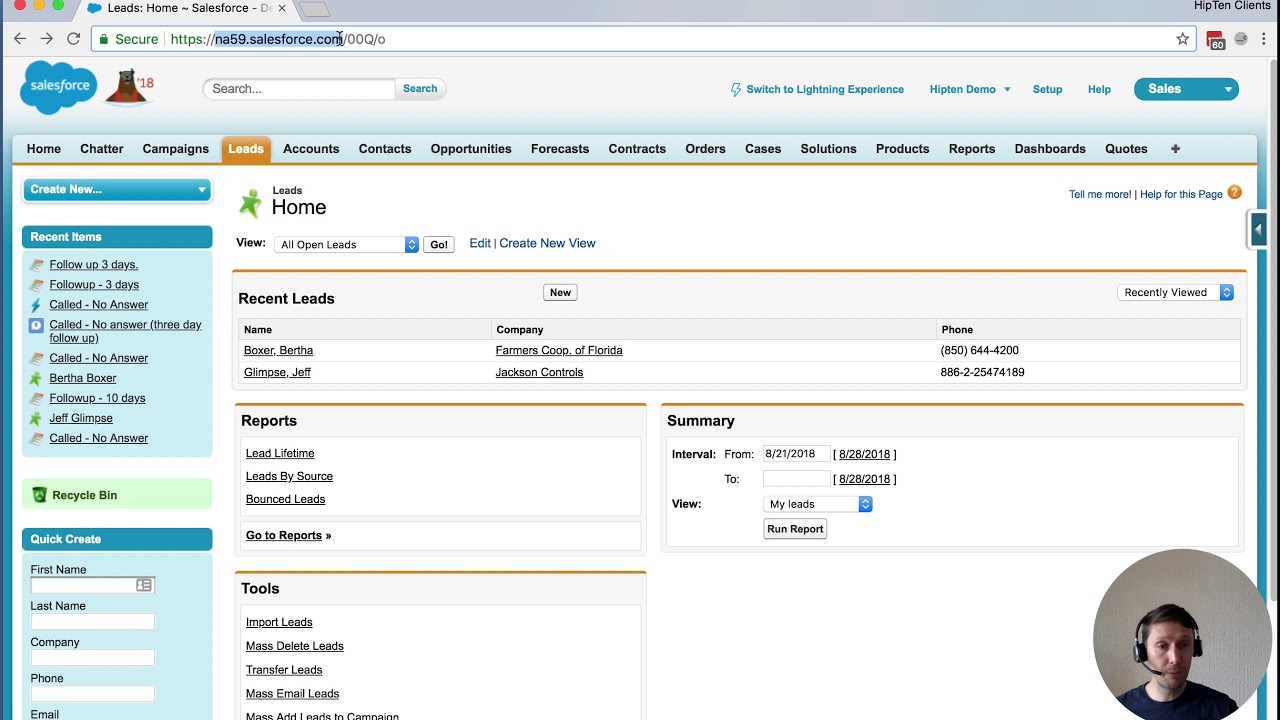The width and height of the screenshot is (1280, 720).
Task: Expand the collapsed right sidebar arrow
Action: tap(1258, 229)
